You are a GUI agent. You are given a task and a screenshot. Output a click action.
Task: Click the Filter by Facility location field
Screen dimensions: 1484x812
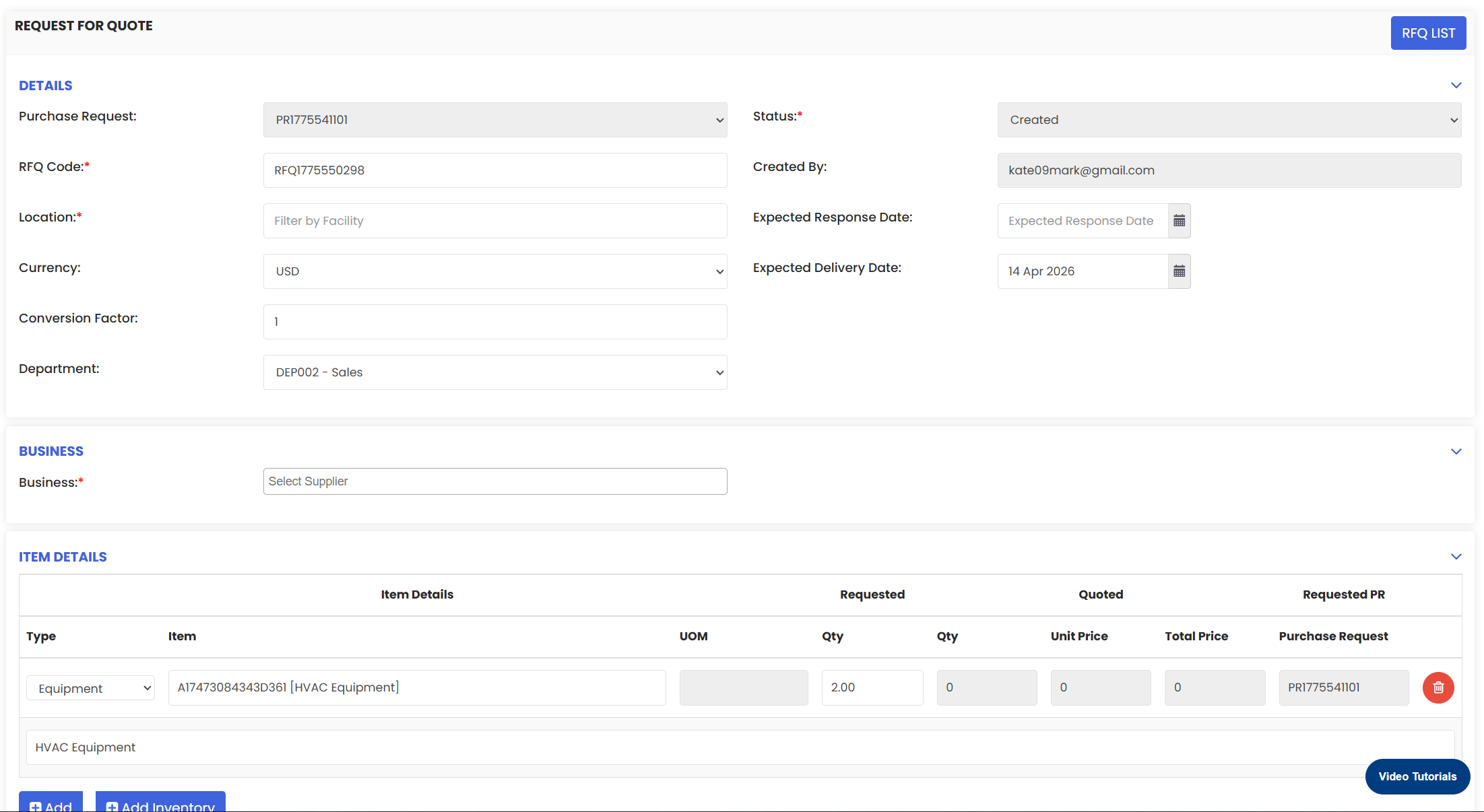point(494,221)
